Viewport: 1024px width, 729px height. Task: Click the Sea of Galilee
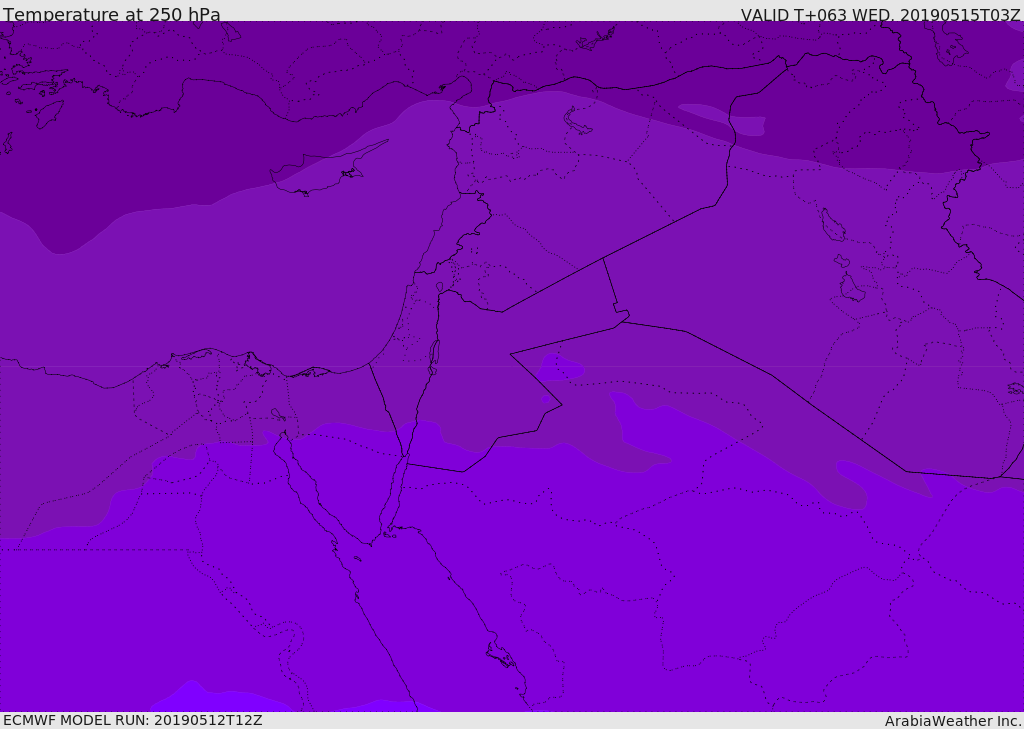(439, 289)
